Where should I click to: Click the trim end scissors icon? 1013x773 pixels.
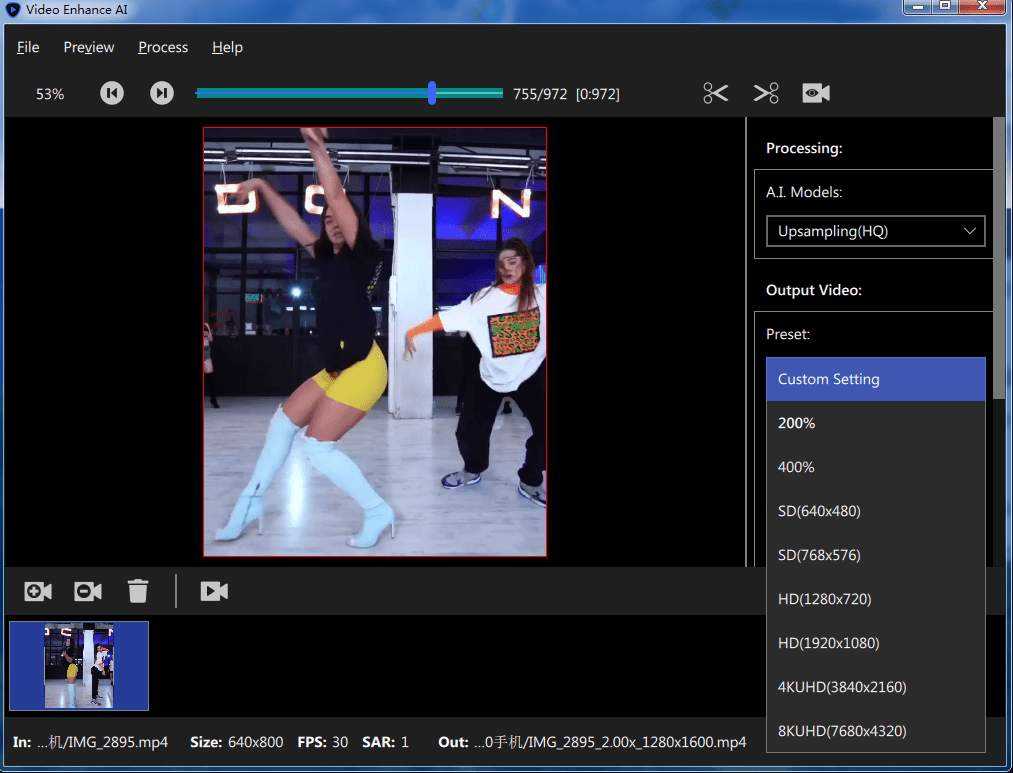(x=766, y=93)
